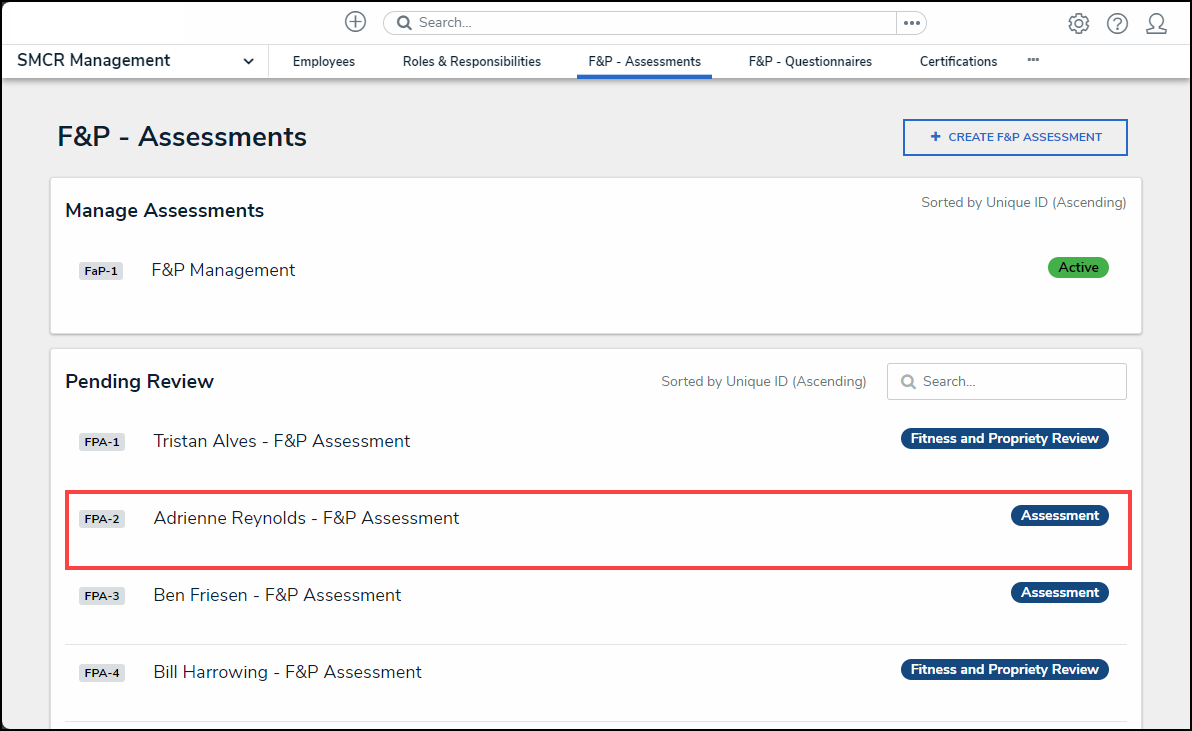Screen dimensions: 1192x731
Task: Open the Certifications tab
Action: pos(958,61)
